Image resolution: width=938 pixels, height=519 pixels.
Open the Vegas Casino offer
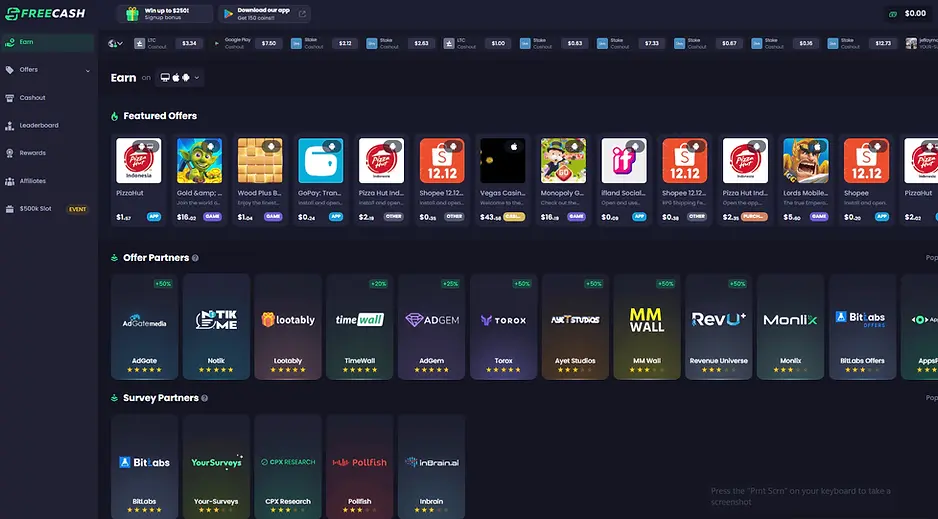tap(502, 181)
